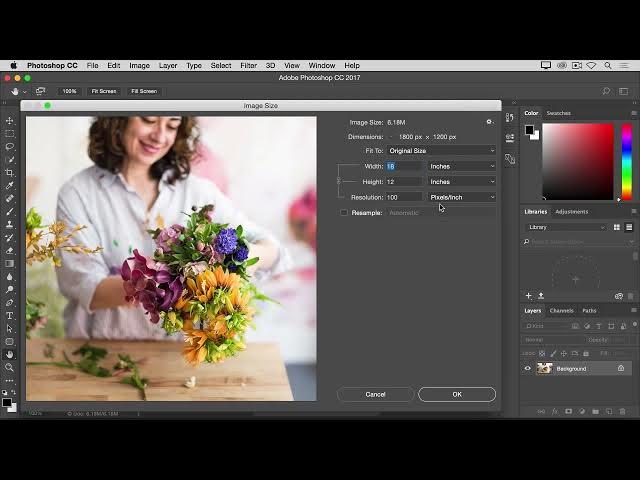Image resolution: width=640 pixels, height=480 pixels.
Task: Open the Filter menu
Action: 248,65
